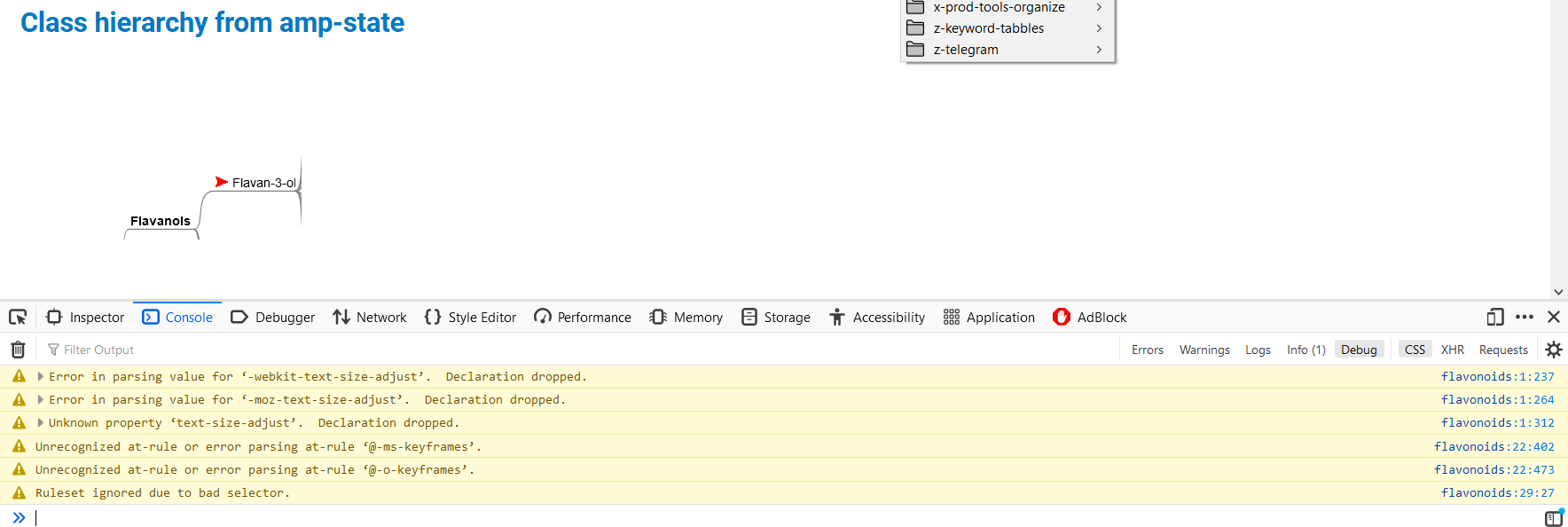Select the @-ms-keyframes warning message
This screenshot has width=1568, height=527.
click(258, 446)
